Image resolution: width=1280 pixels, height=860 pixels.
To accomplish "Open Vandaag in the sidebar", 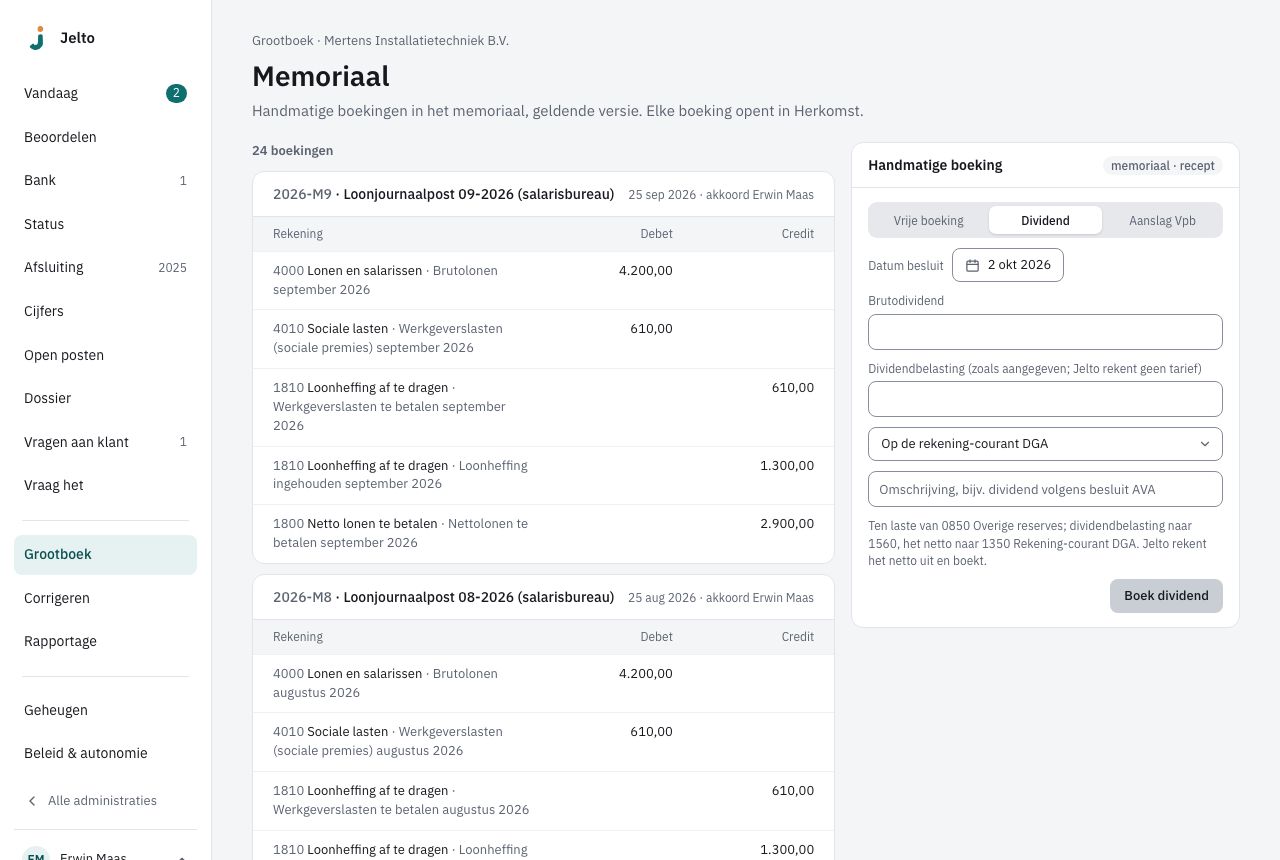I will [x=105, y=94].
